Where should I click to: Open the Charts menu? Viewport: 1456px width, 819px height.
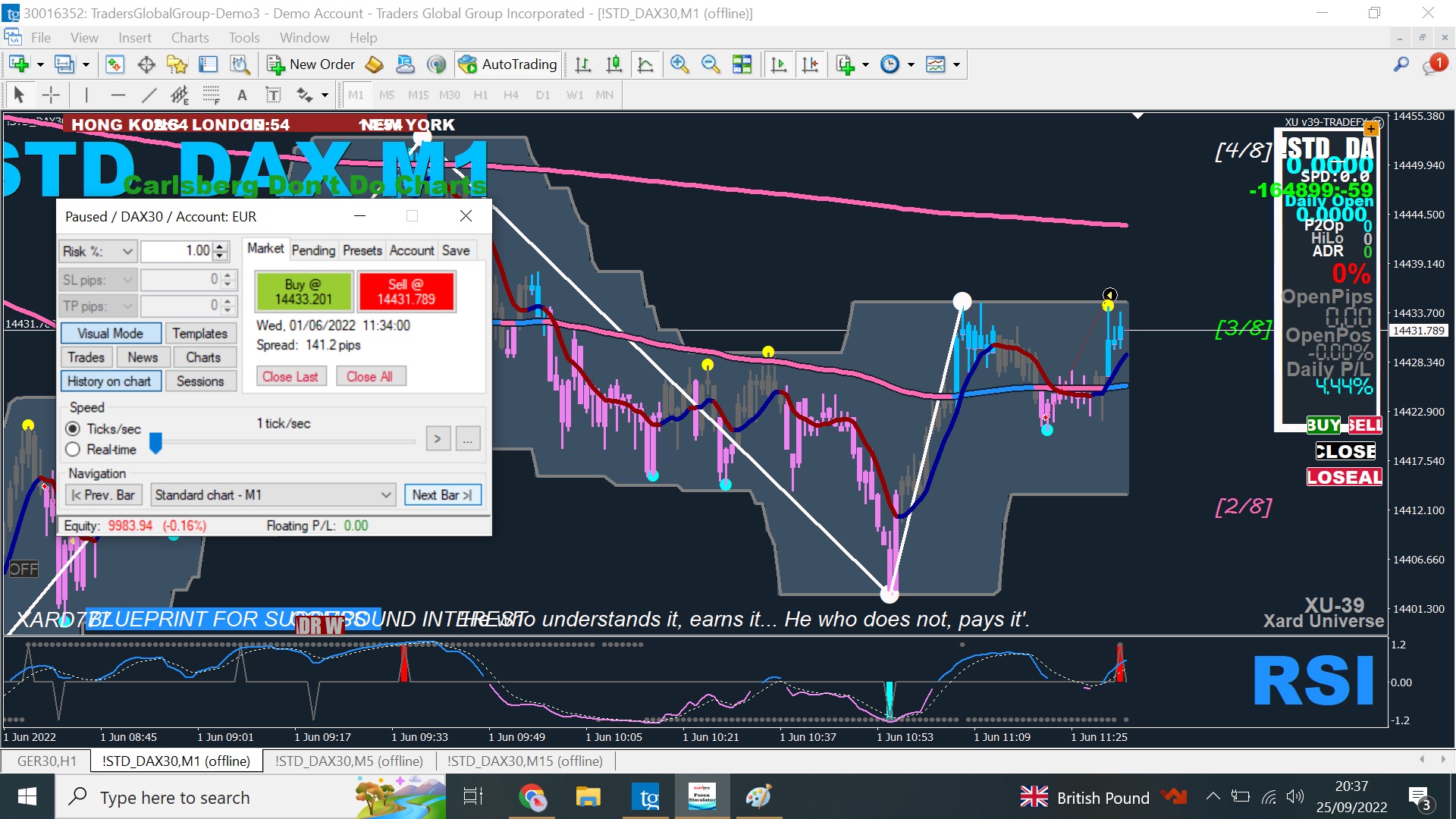190,38
